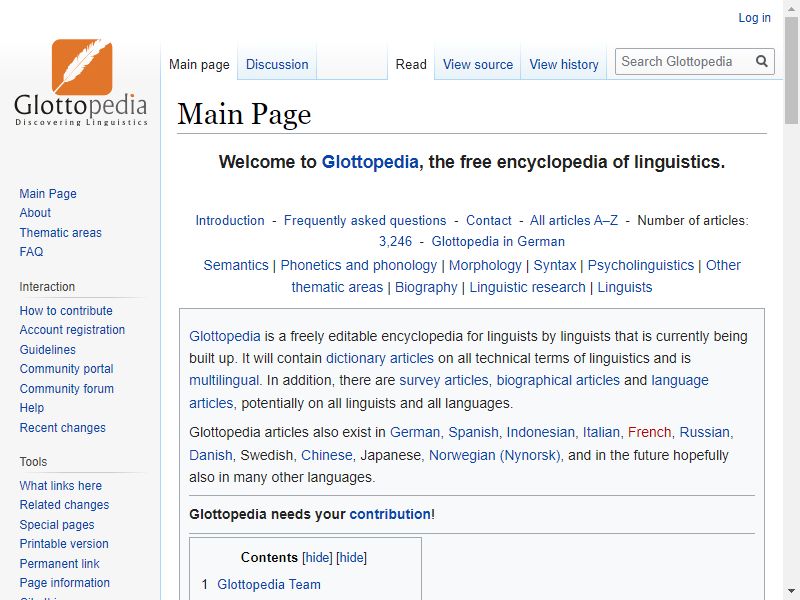
Task: Visit the Community portal
Action: (66, 369)
